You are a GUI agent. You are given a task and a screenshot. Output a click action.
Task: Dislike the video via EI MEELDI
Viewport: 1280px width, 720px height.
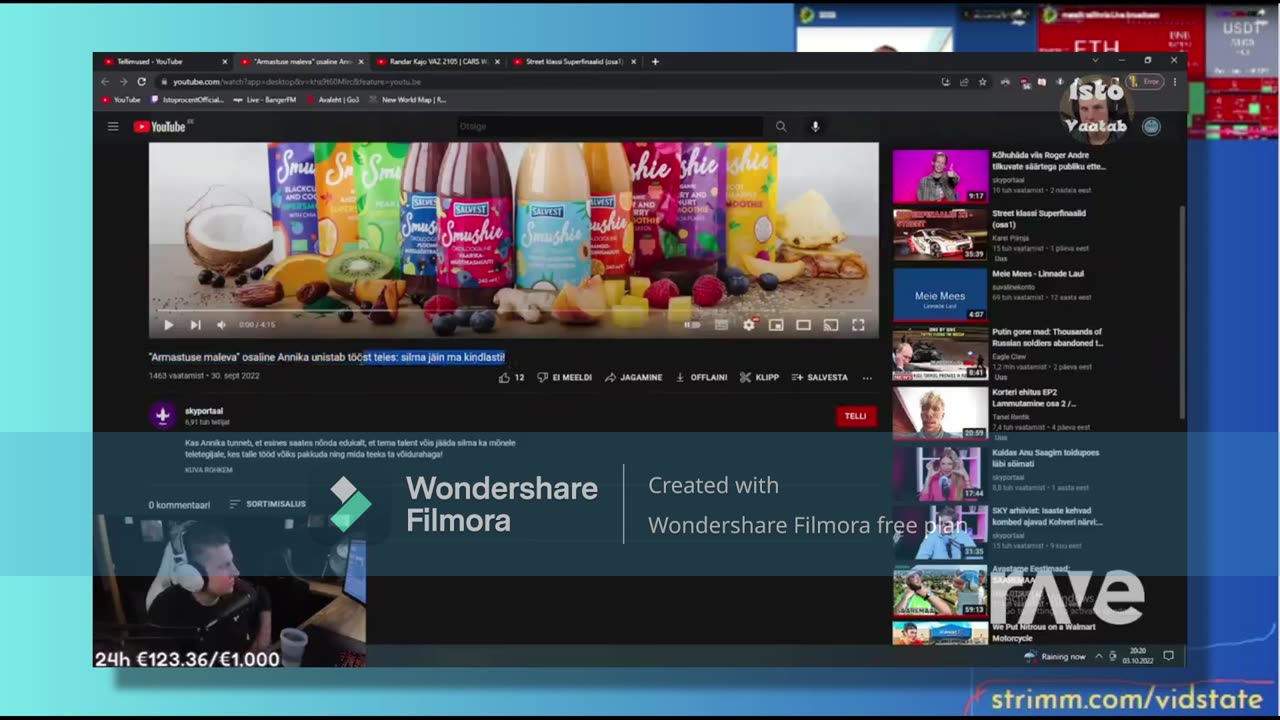click(x=565, y=378)
